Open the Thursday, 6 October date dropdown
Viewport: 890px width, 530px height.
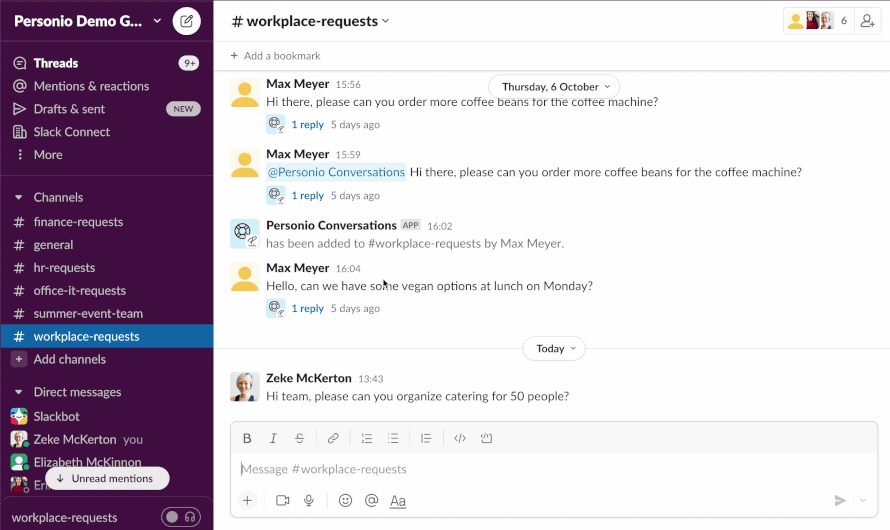[554, 87]
